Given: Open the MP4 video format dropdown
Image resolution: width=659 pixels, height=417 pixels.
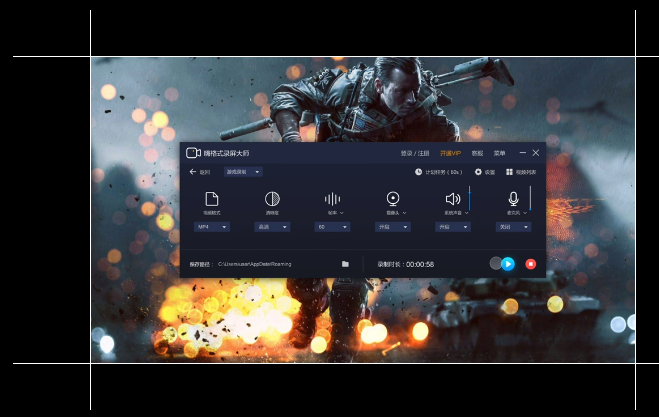Looking at the screenshot, I should click(x=212, y=227).
